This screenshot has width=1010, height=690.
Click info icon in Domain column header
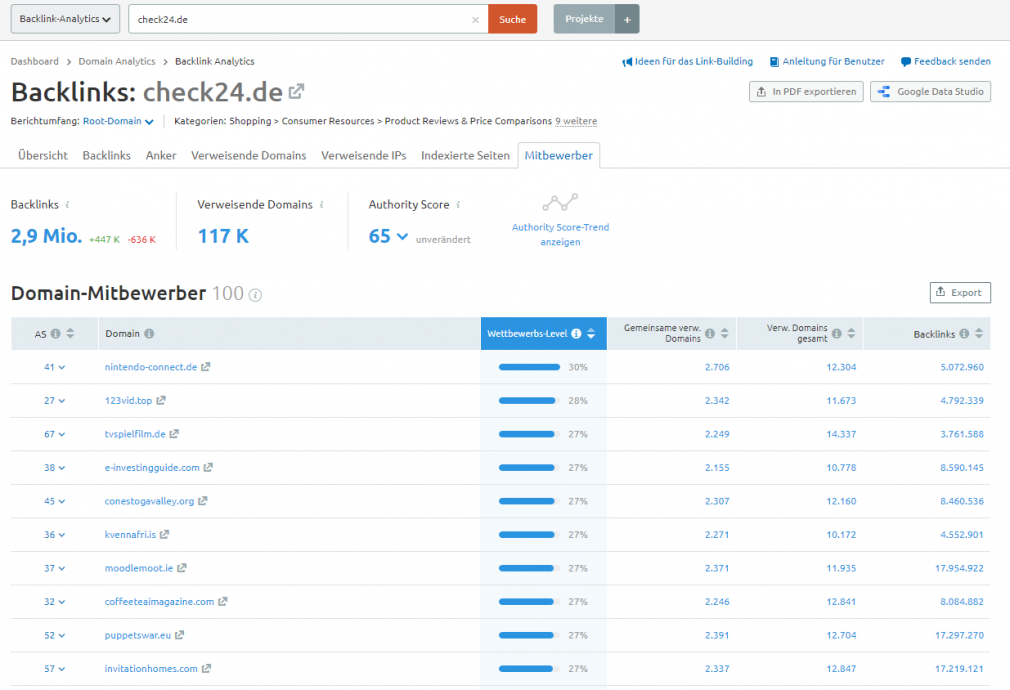(x=149, y=334)
